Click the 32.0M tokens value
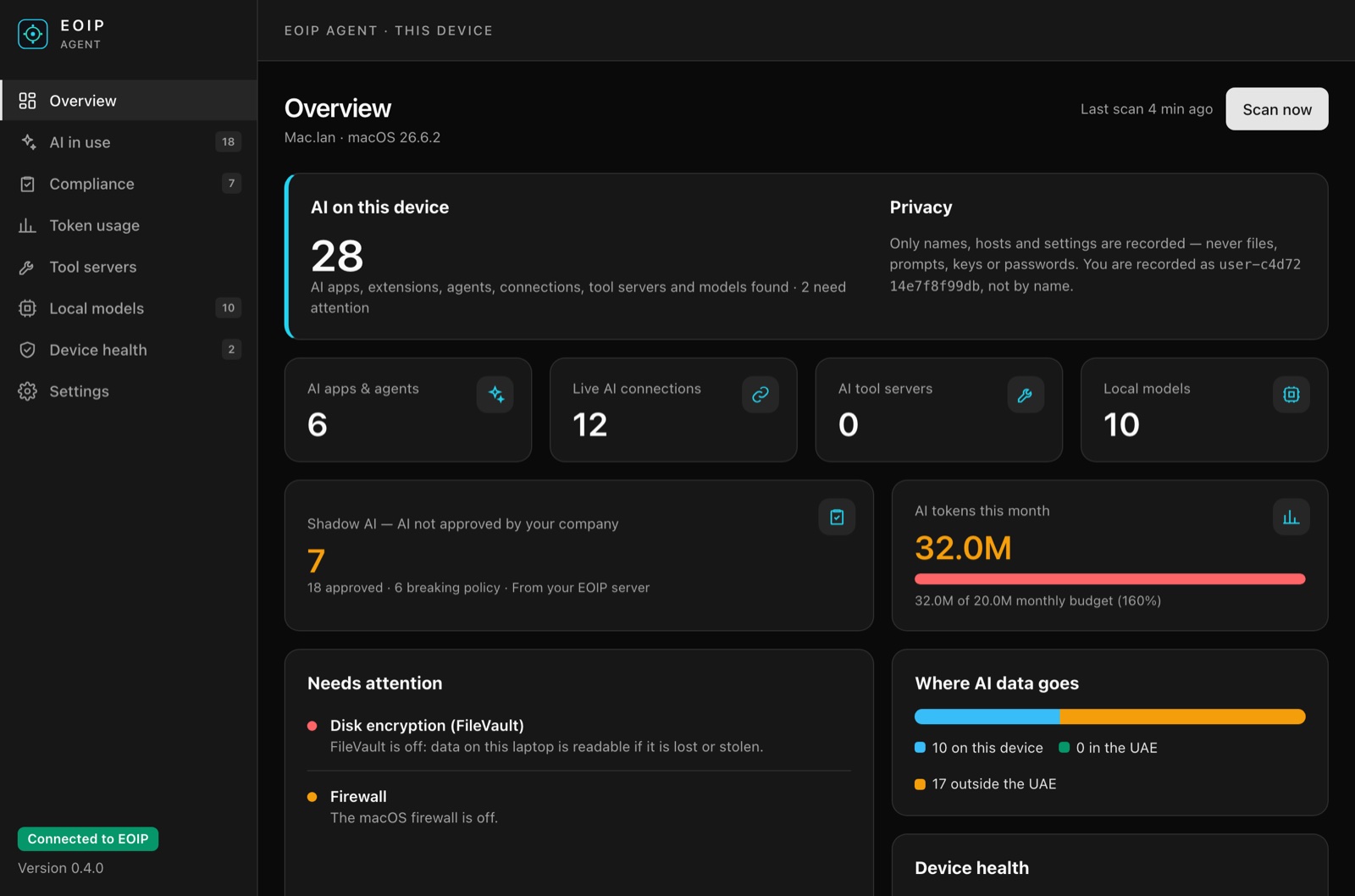 tap(963, 548)
